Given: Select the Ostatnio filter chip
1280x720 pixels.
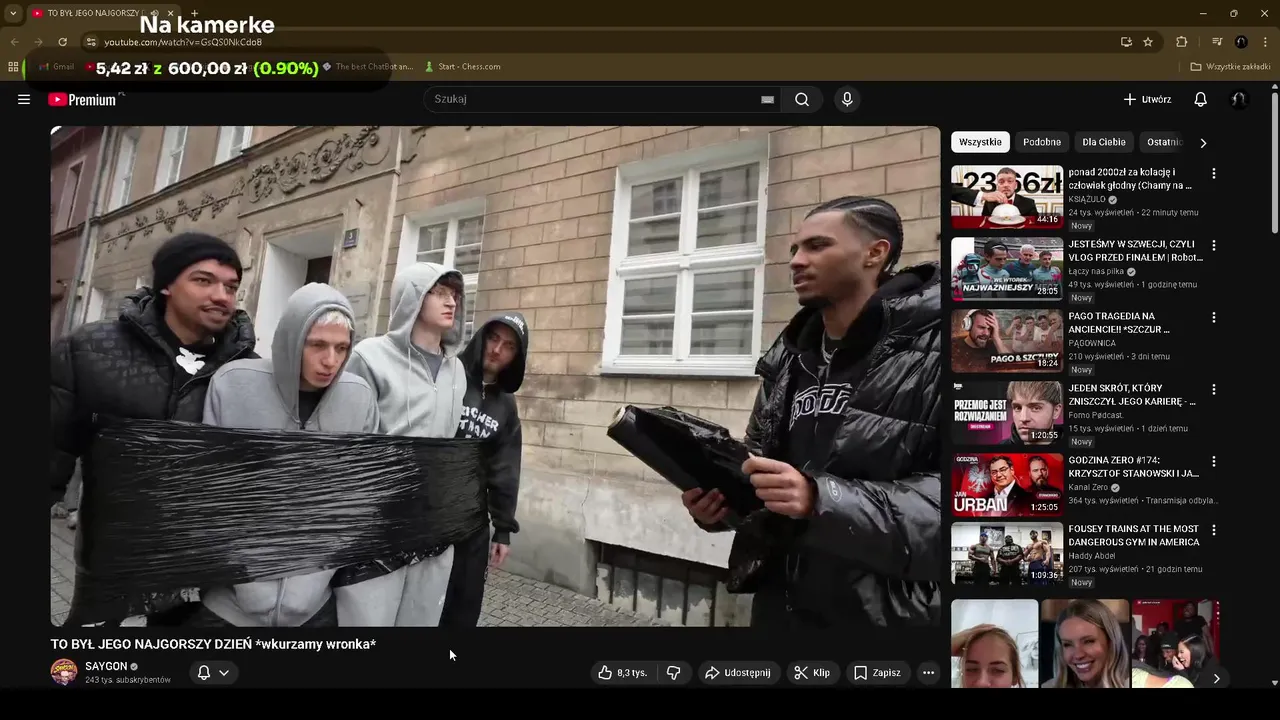Looking at the screenshot, I should click(x=1163, y=142).
